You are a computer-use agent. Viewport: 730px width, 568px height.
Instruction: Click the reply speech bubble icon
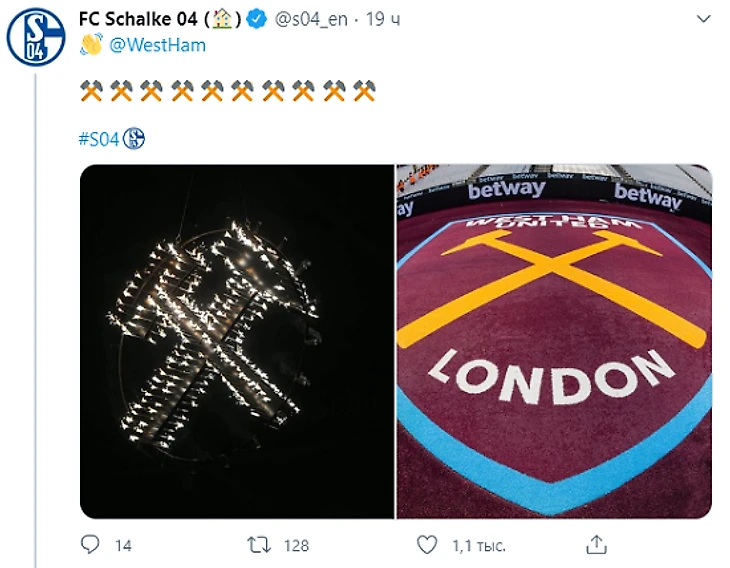90,545
